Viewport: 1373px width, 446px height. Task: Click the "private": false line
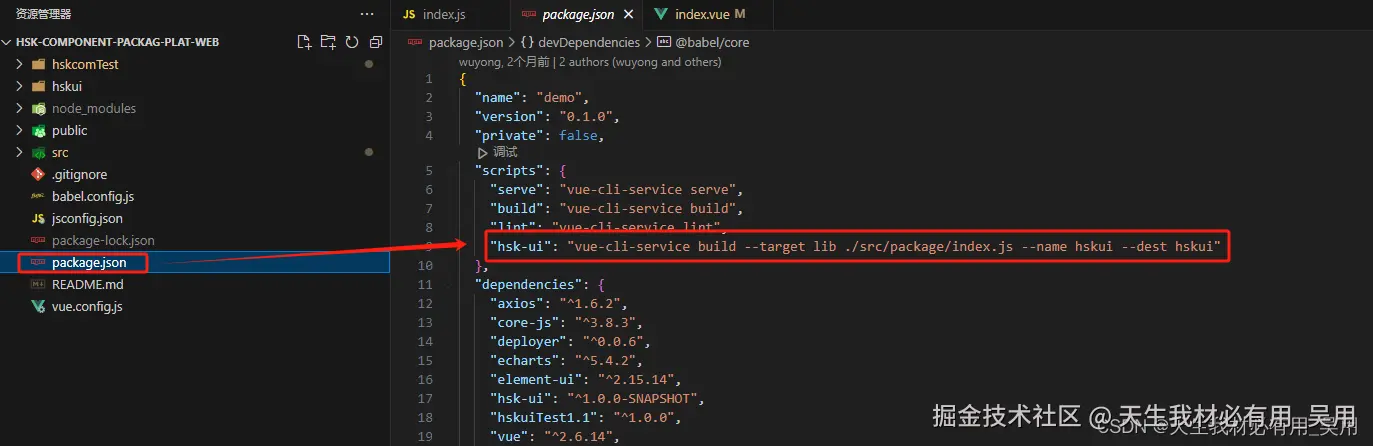[x=539, y=136]
